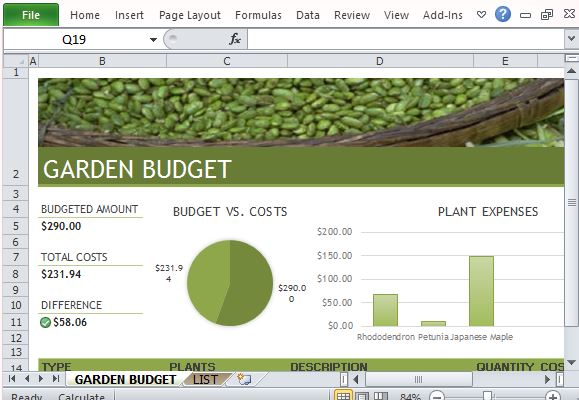Screen dimensions: 579x400
Task: Click the vertical scrollbar down arrow
Action: [x=571, y=362]
